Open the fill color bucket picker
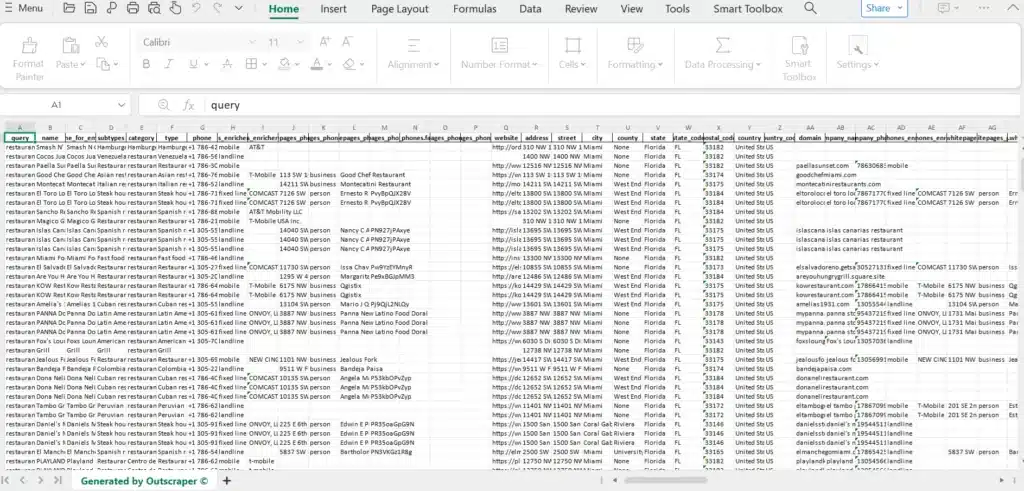Viewport: 1024px width, 491px height. coord(284,64)
